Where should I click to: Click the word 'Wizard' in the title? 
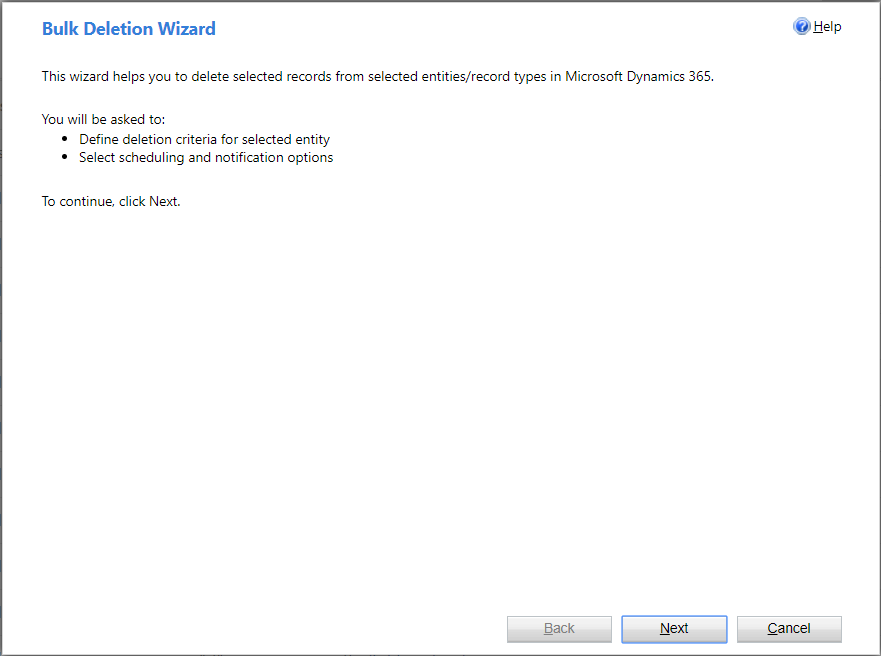(x=187, y=29)
